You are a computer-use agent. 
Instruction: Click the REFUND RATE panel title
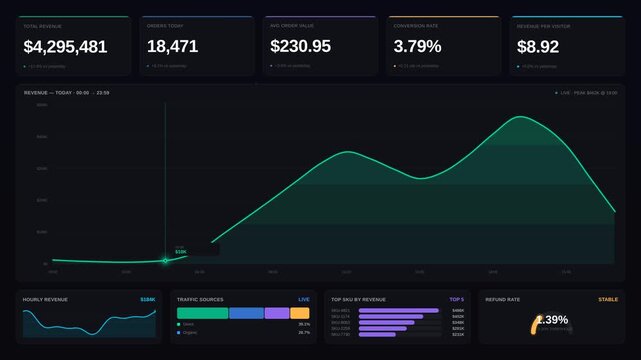pyautogui.click(x=502, y=300)
